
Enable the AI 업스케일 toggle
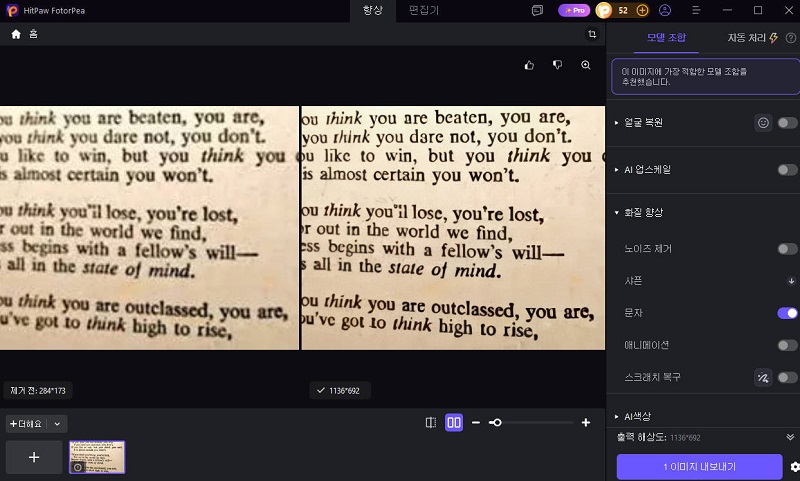(x=787, y=170)
